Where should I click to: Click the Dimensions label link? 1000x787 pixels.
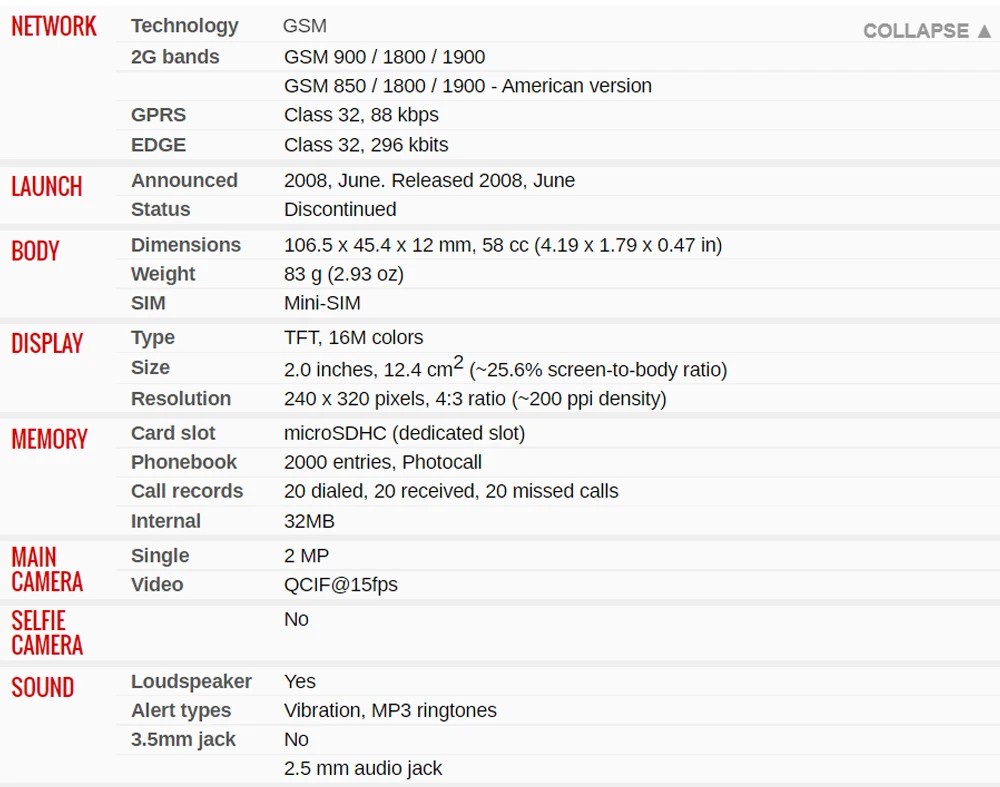[x=186, y=245]
